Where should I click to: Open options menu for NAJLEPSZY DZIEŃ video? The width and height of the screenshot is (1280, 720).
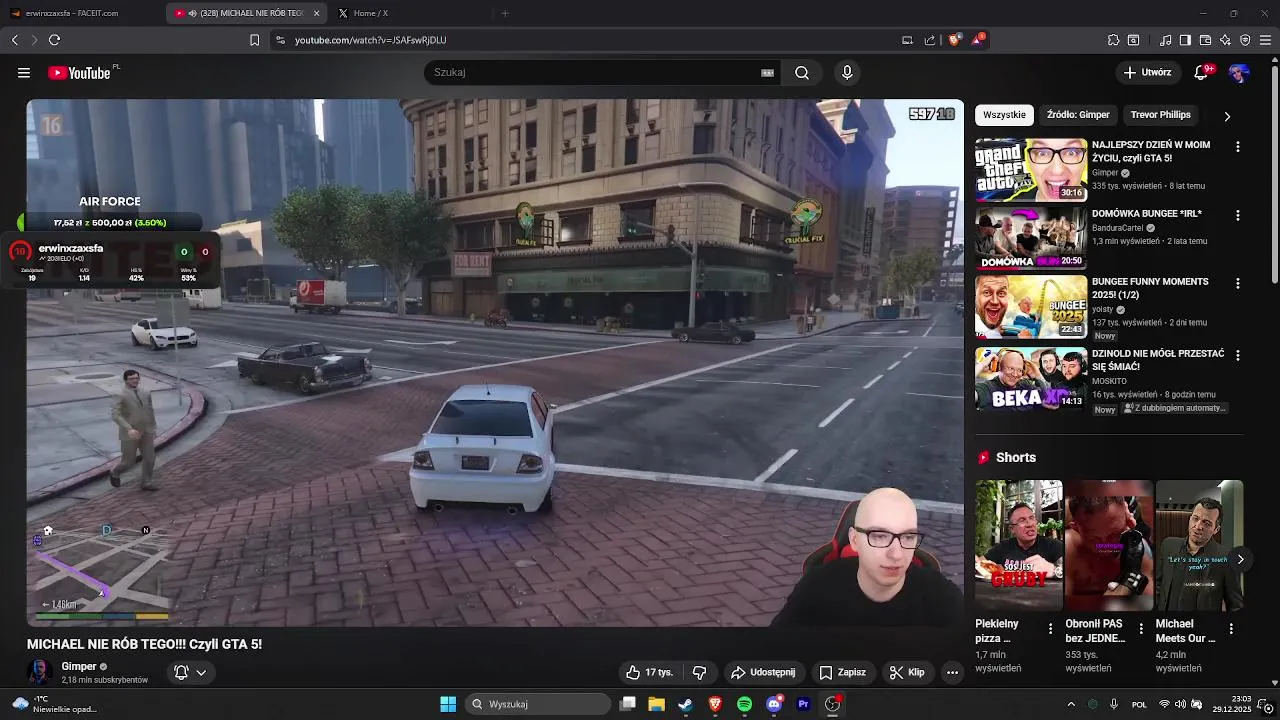[x=1237, y=147]
